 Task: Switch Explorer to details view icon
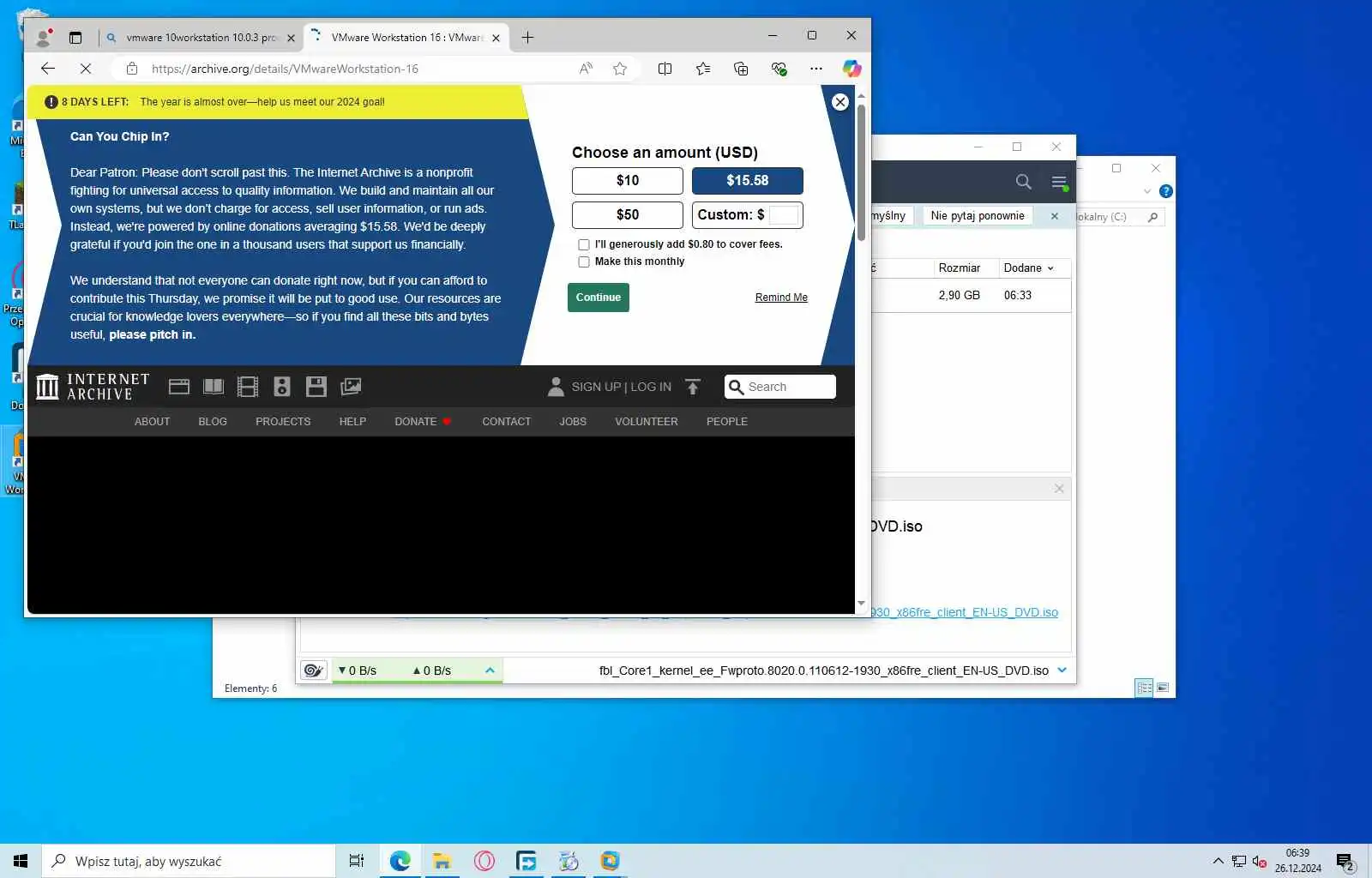coord(1144,688)
